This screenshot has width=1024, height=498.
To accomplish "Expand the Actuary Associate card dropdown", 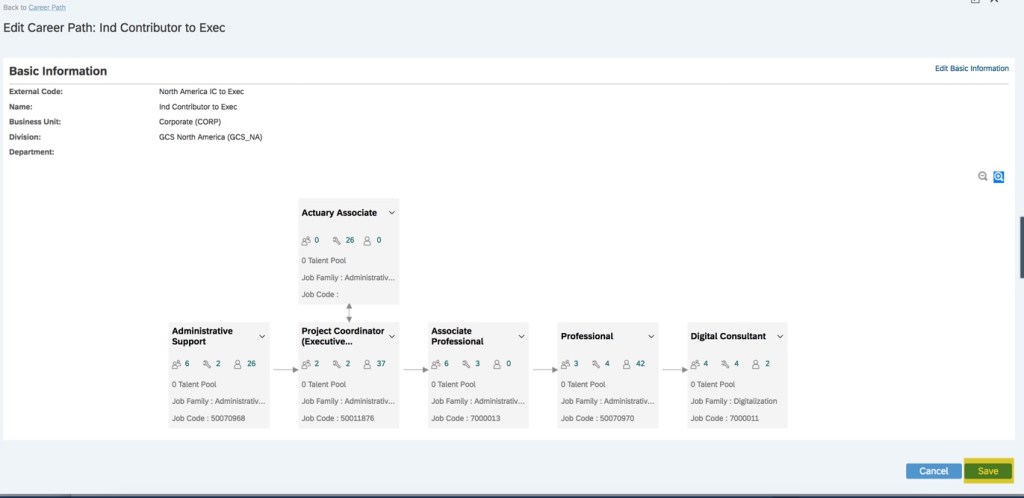I will [392, 213].
